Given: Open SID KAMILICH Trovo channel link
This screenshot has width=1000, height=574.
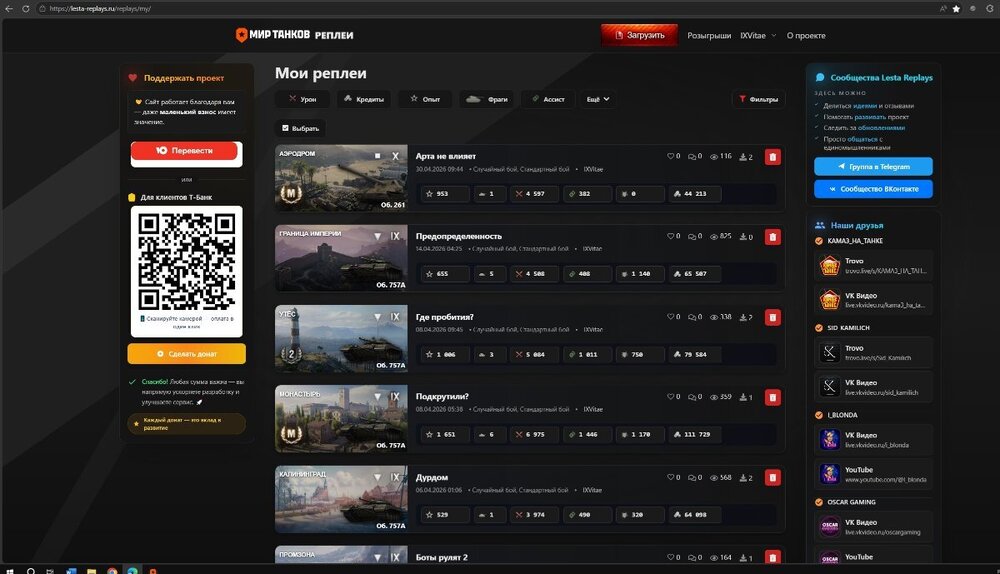Looking at the screenshot, I should (x=873, y=353).
